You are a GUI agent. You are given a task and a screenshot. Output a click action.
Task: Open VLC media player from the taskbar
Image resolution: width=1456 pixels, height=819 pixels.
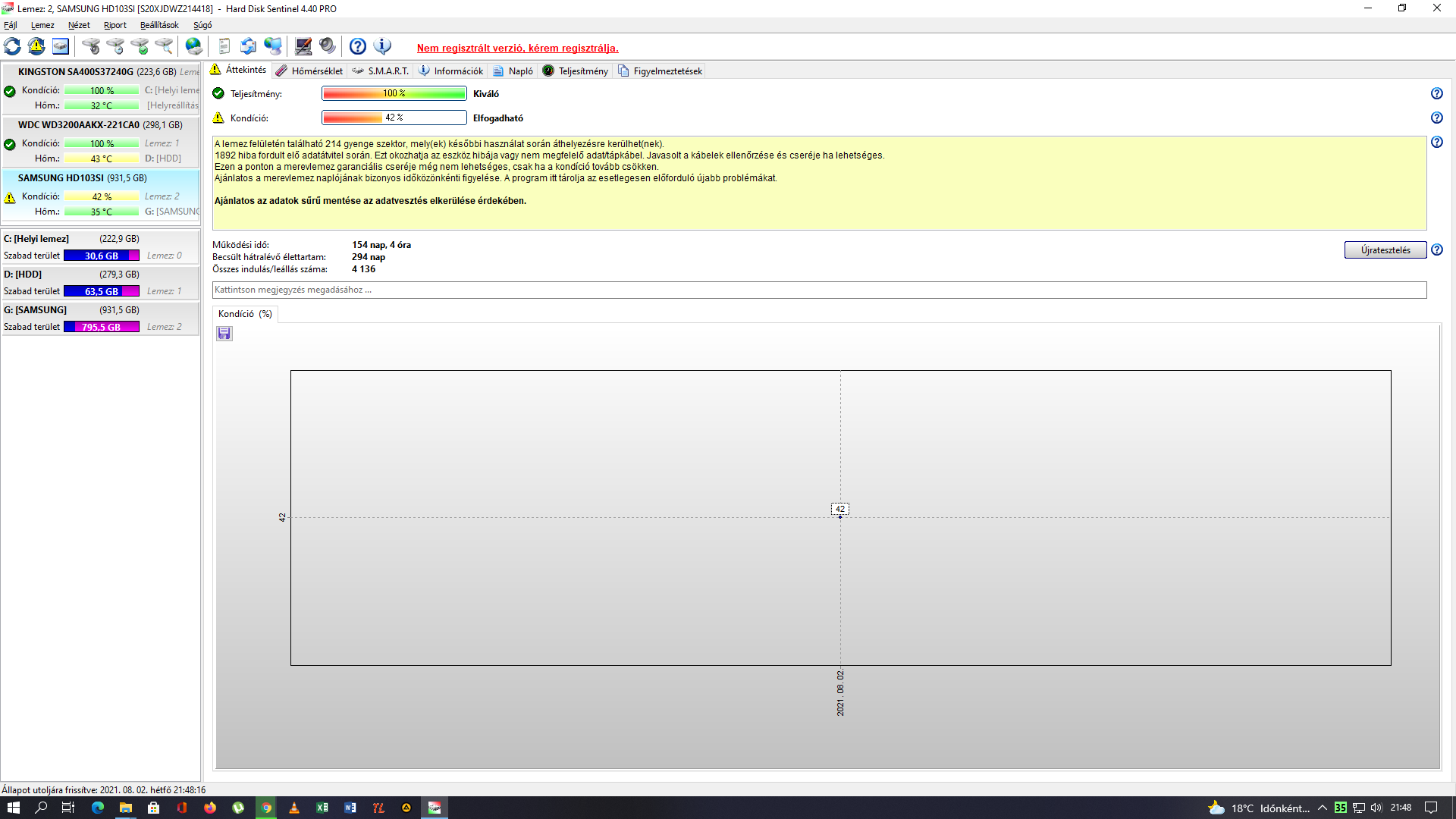294,808
